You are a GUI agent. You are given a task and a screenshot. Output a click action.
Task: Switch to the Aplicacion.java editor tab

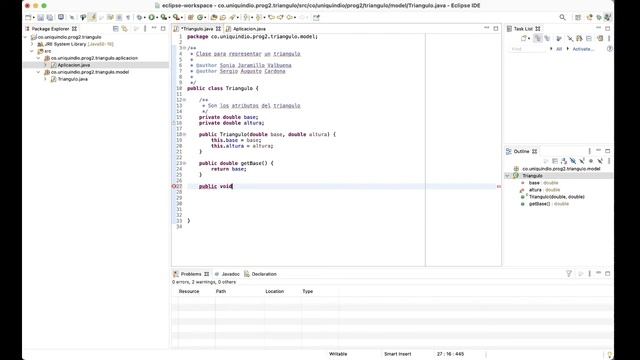coord(246,29)
